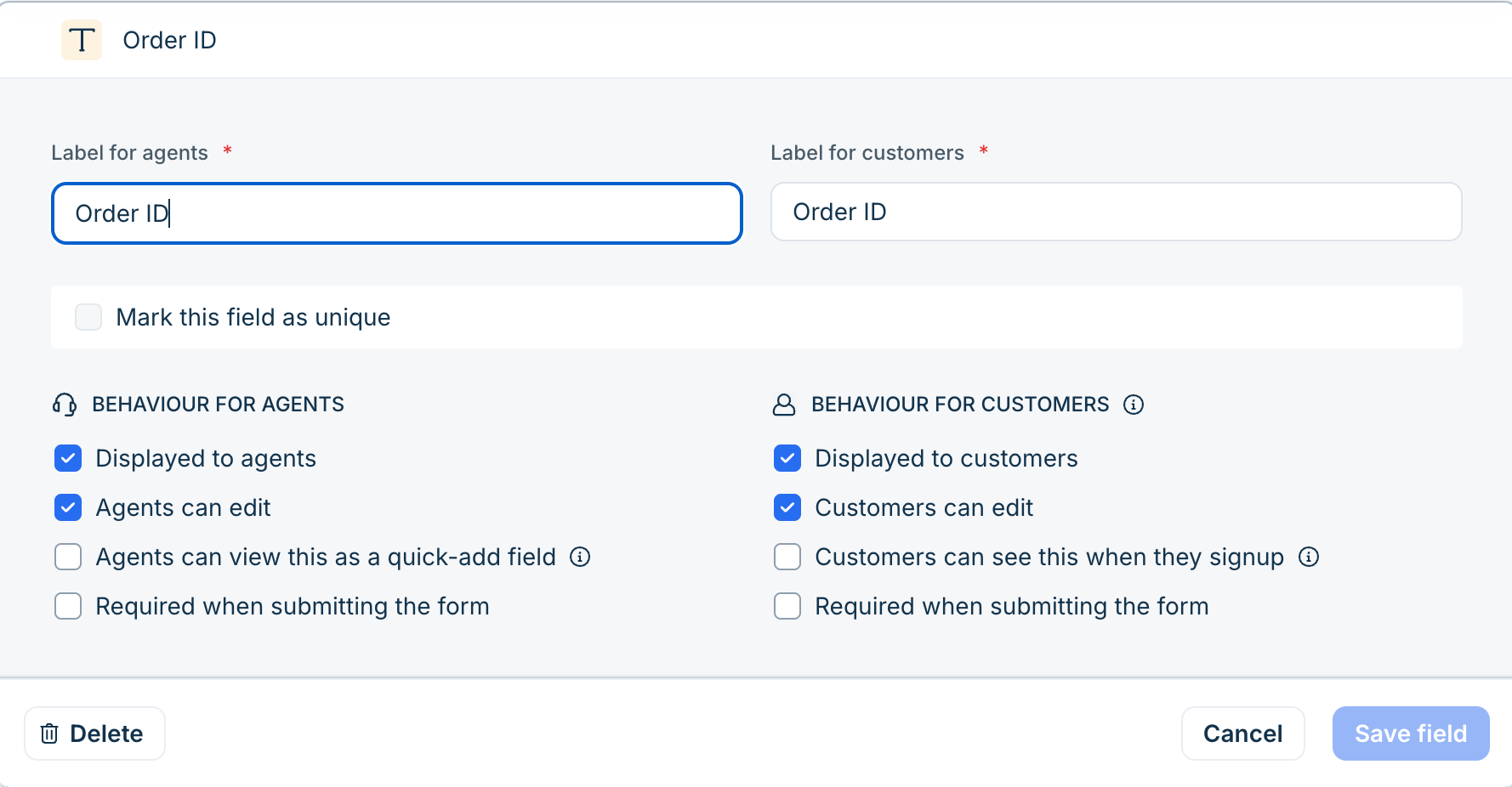
Task: Check agents' Required when submitting the form
Action: coord(68,606)
